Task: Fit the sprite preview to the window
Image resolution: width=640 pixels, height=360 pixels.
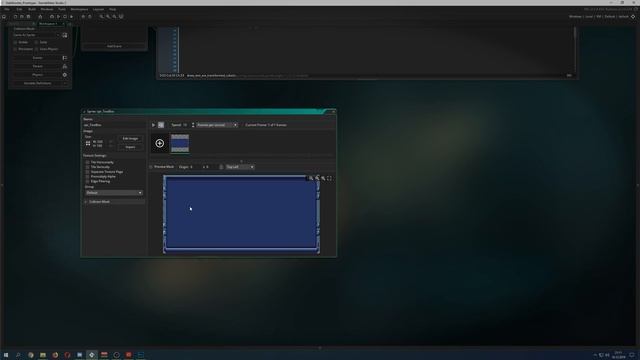Action: (329, 178)
